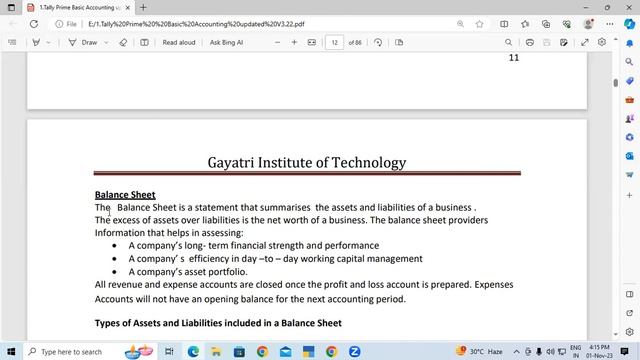The image size is (640, 360).
Task: Sidebar notifications bell icon
Action: (x=630, y=43)
